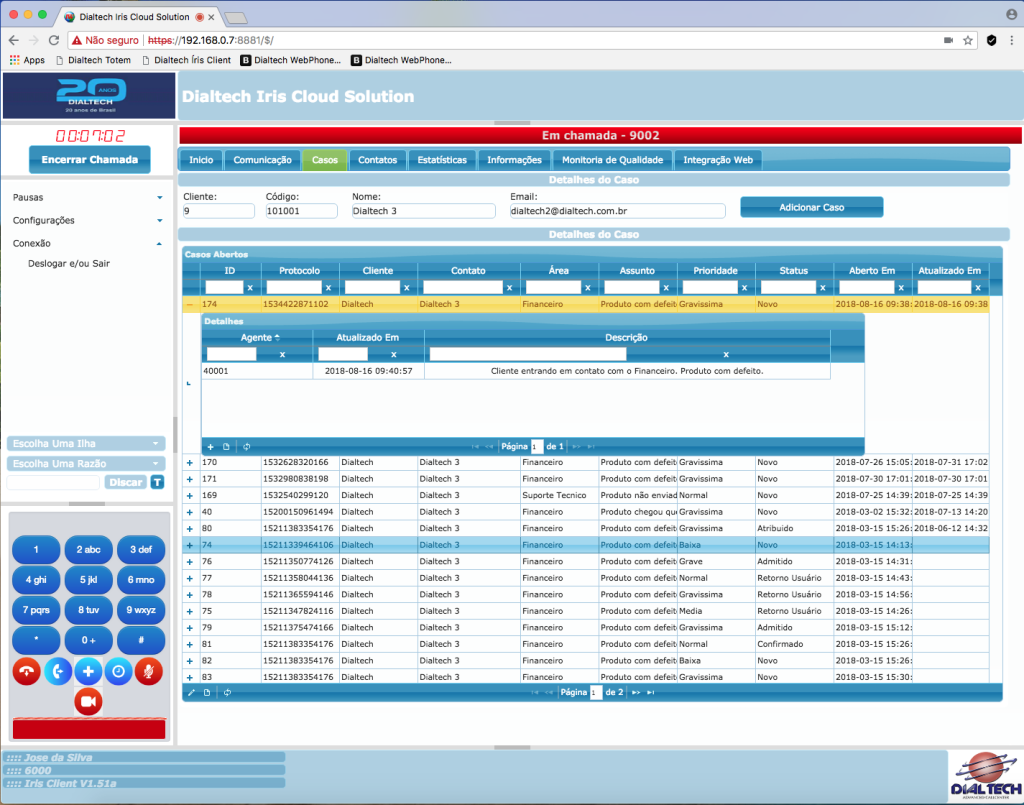Collapse case 174 details row
The height and width of the screenshot is (805, 1024).
click(190, 304)
